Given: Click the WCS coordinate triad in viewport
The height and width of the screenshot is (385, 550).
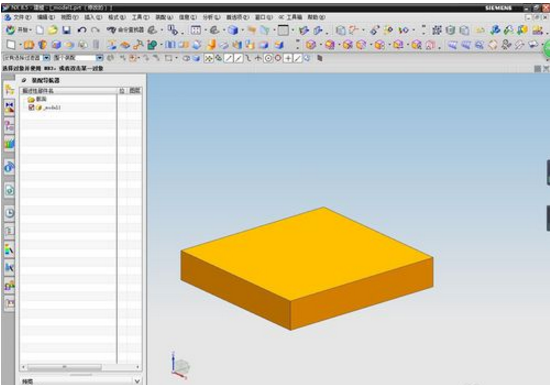Looking at the screenshot, I should pos(180,365).
